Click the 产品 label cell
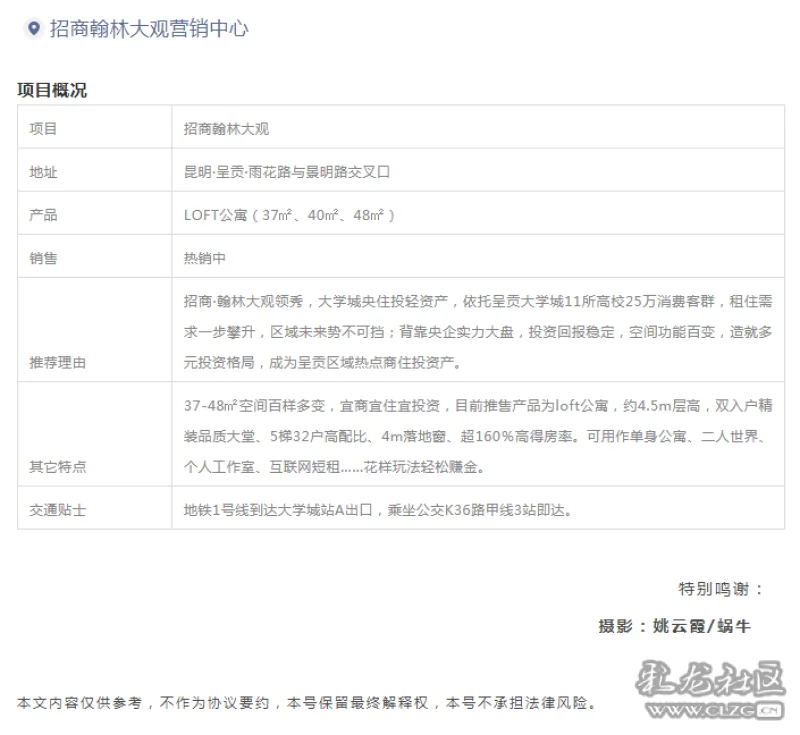 click(94, 213)
